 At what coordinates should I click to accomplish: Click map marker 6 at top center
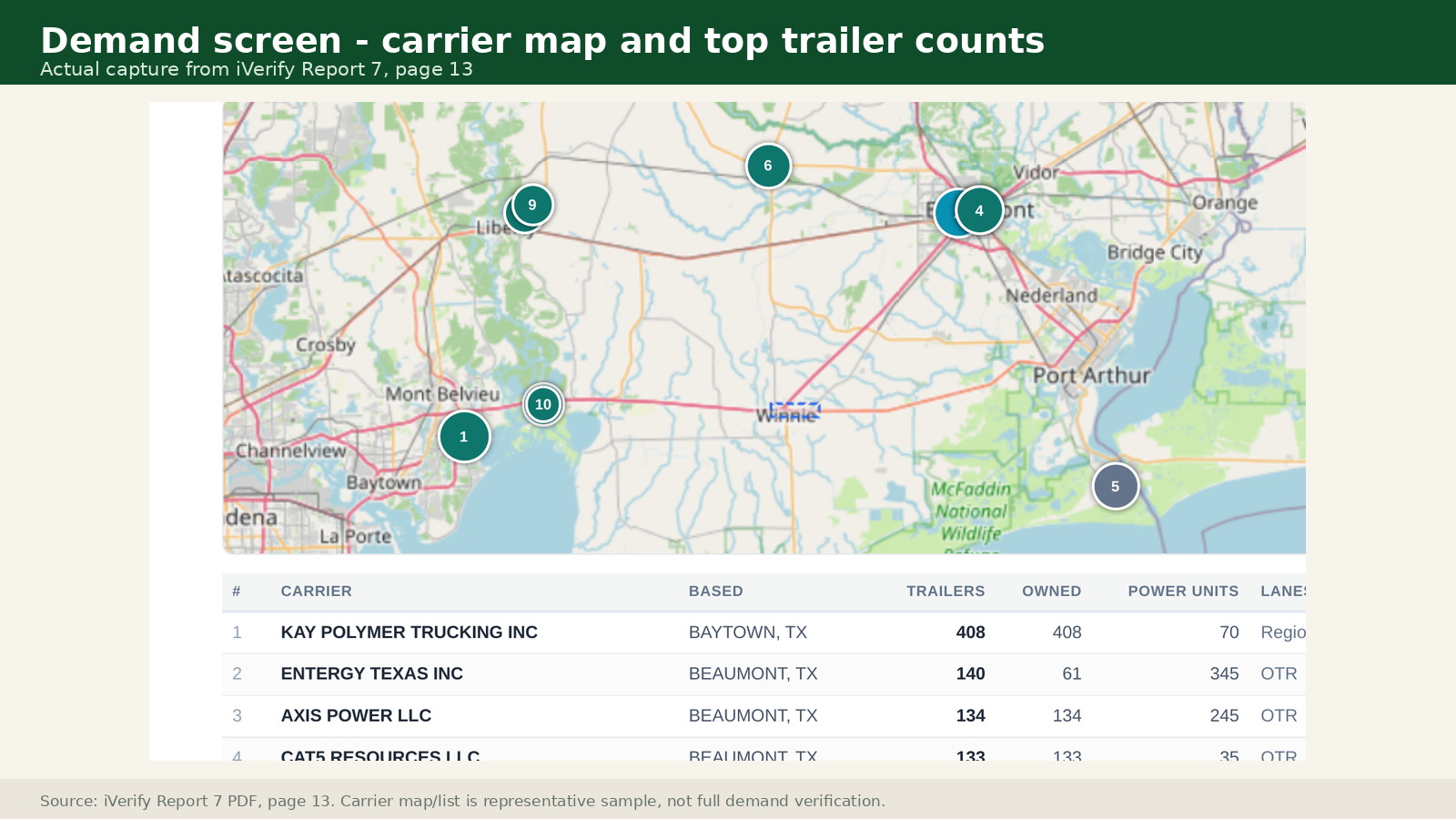pyautogui.click(x=768, y=166)
